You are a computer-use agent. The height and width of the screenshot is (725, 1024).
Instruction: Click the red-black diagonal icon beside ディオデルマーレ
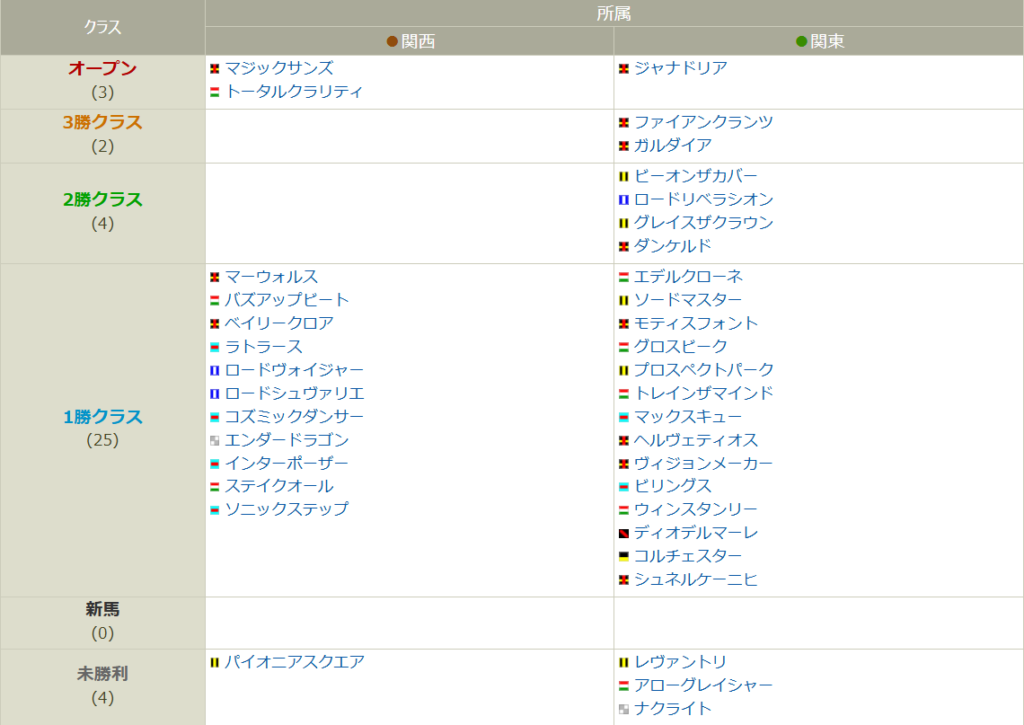click(x=624, y=534)
